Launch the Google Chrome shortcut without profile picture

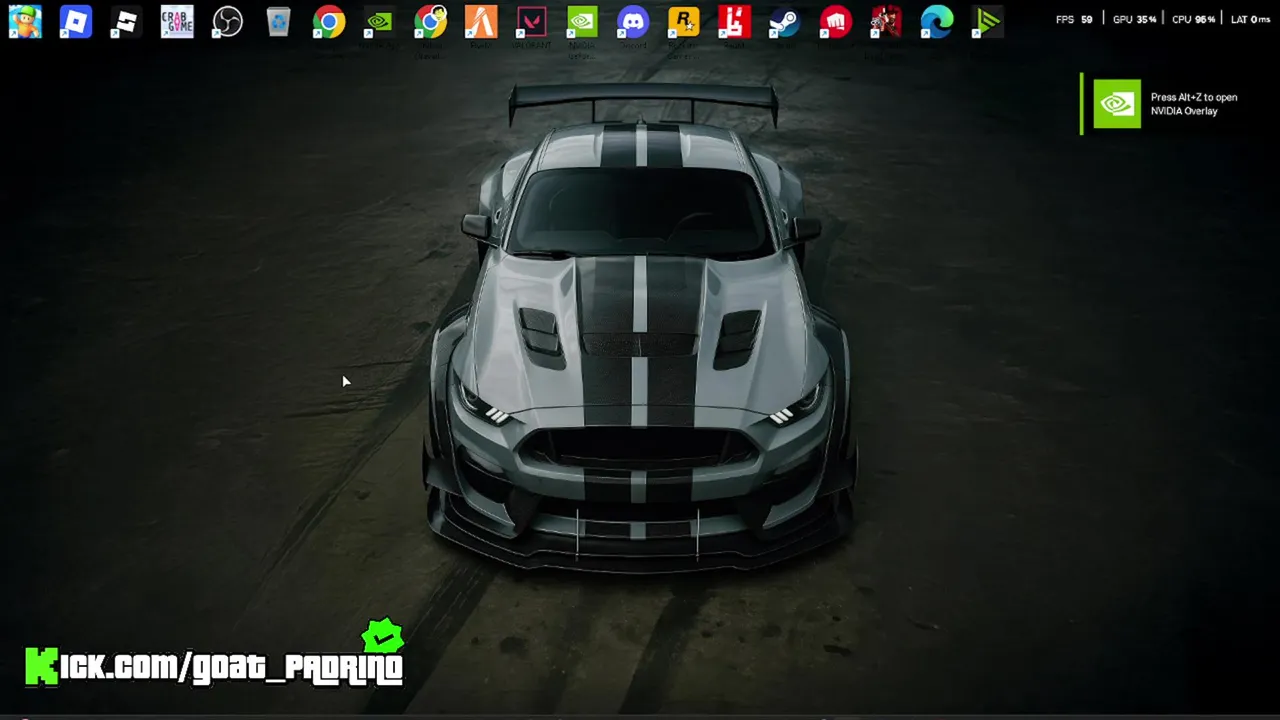[x=329, y=21]
